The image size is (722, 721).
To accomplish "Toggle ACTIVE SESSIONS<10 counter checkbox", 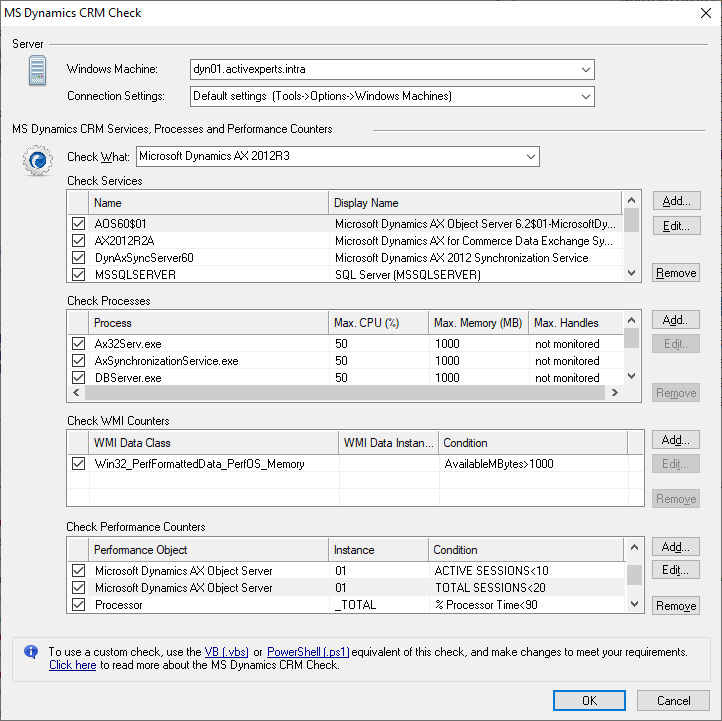I will click(78, 571).
